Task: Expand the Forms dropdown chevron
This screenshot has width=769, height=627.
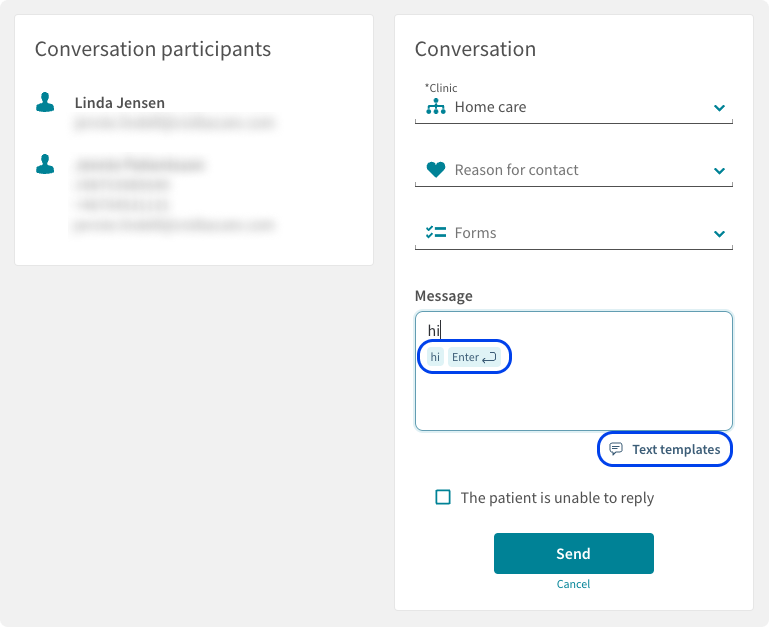Action: click(719, 234)
